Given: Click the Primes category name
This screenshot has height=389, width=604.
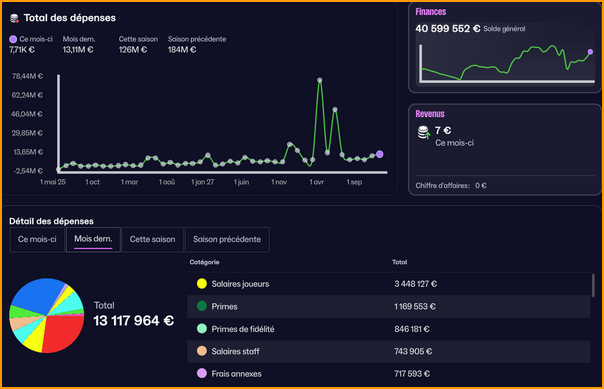Looking at the screenshot, I should click(224, 307).
